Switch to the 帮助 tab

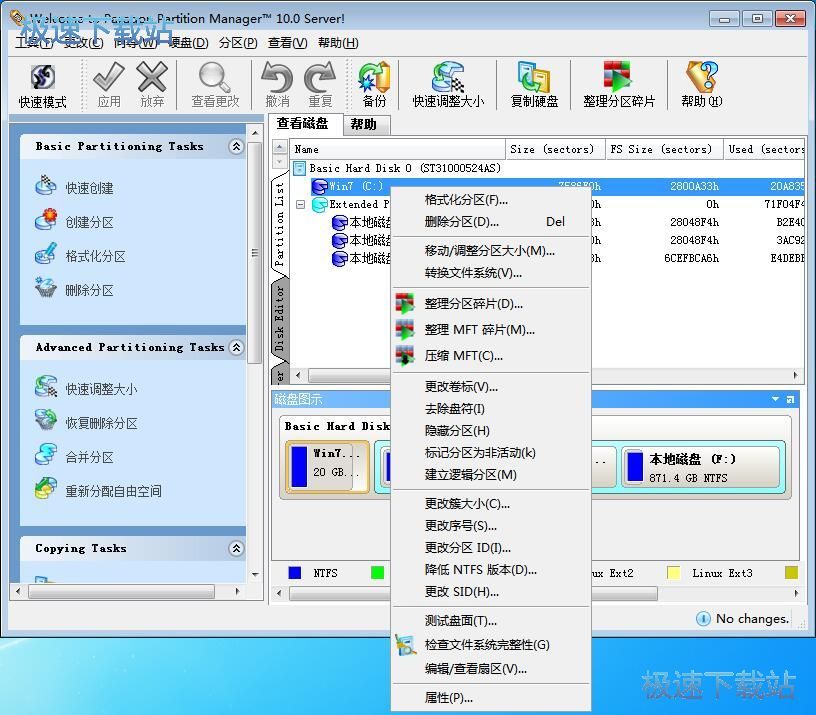pyautogui.click(x=365, y=124)
